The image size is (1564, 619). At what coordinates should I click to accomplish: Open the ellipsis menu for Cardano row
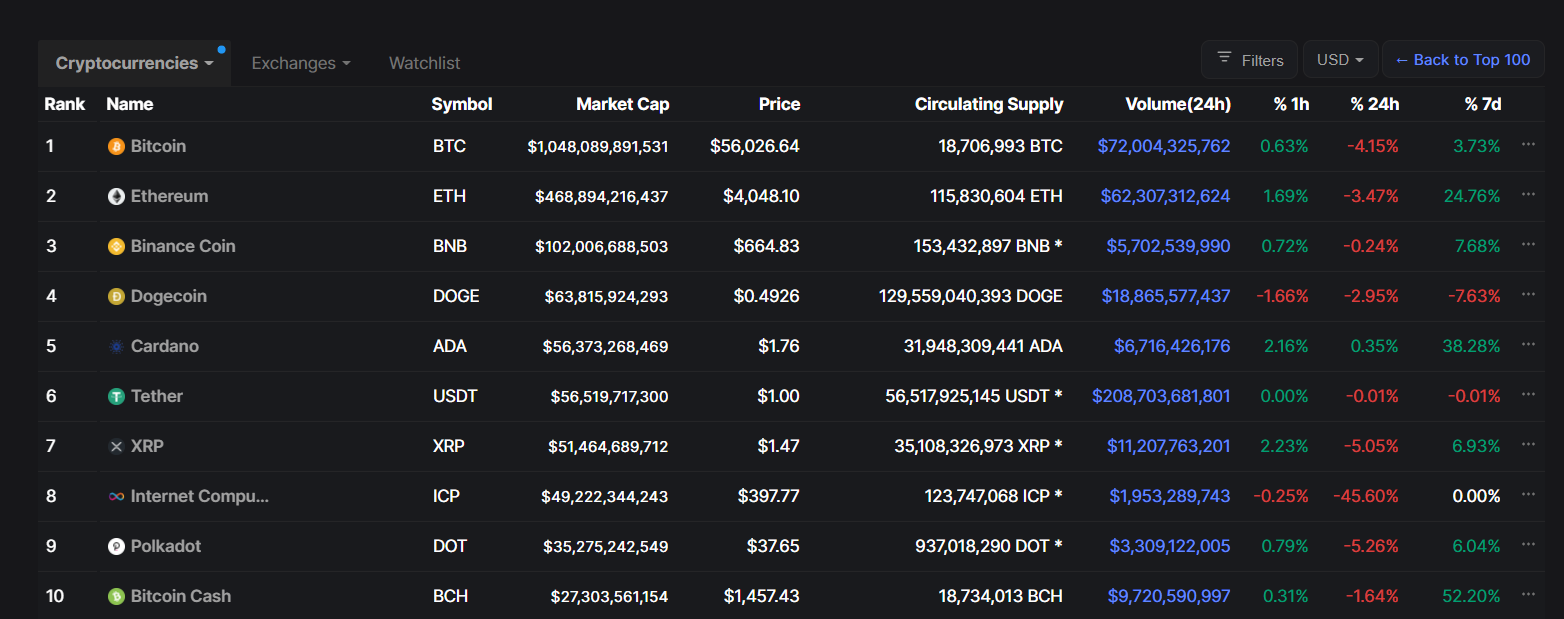1528,344
